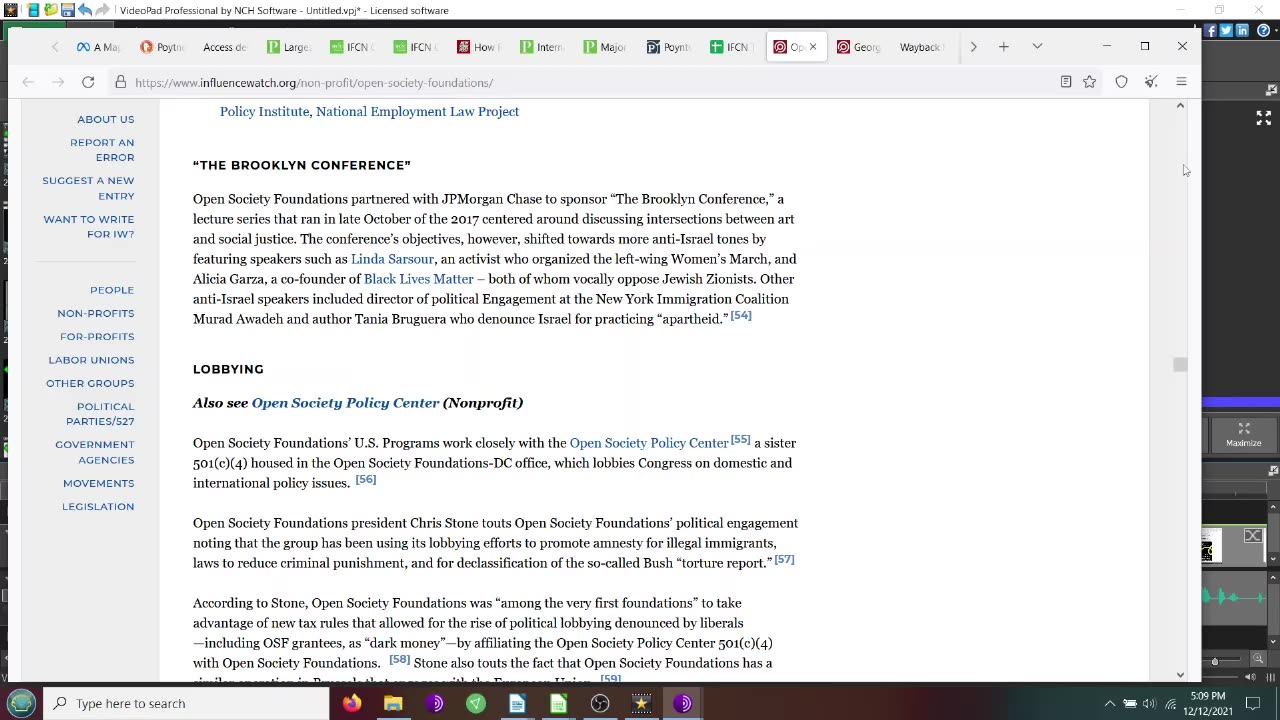Open the About Us sidebar link
The height and width of the screenshot is (720, 1280).
point(105,119)
